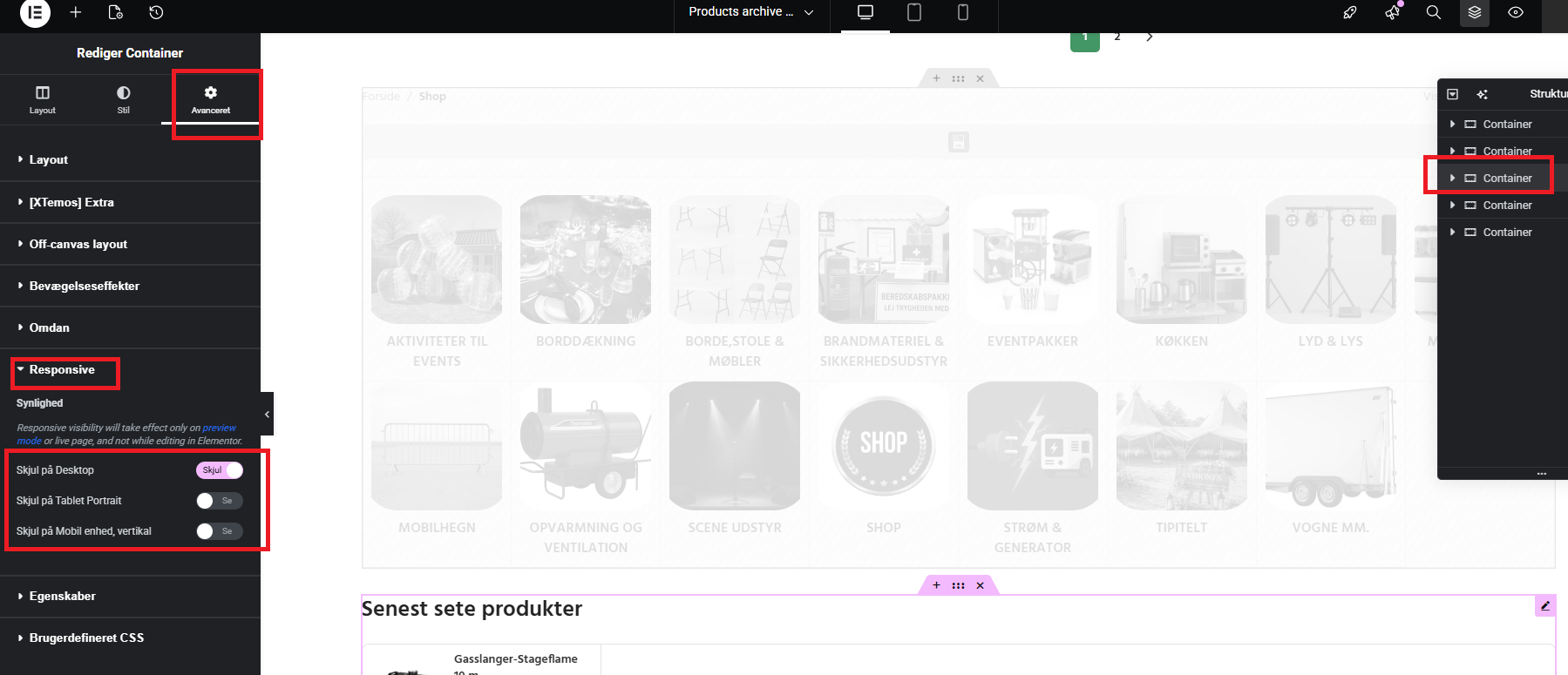
Task: Go to pagination page 2
Action: coord(1117,37)
